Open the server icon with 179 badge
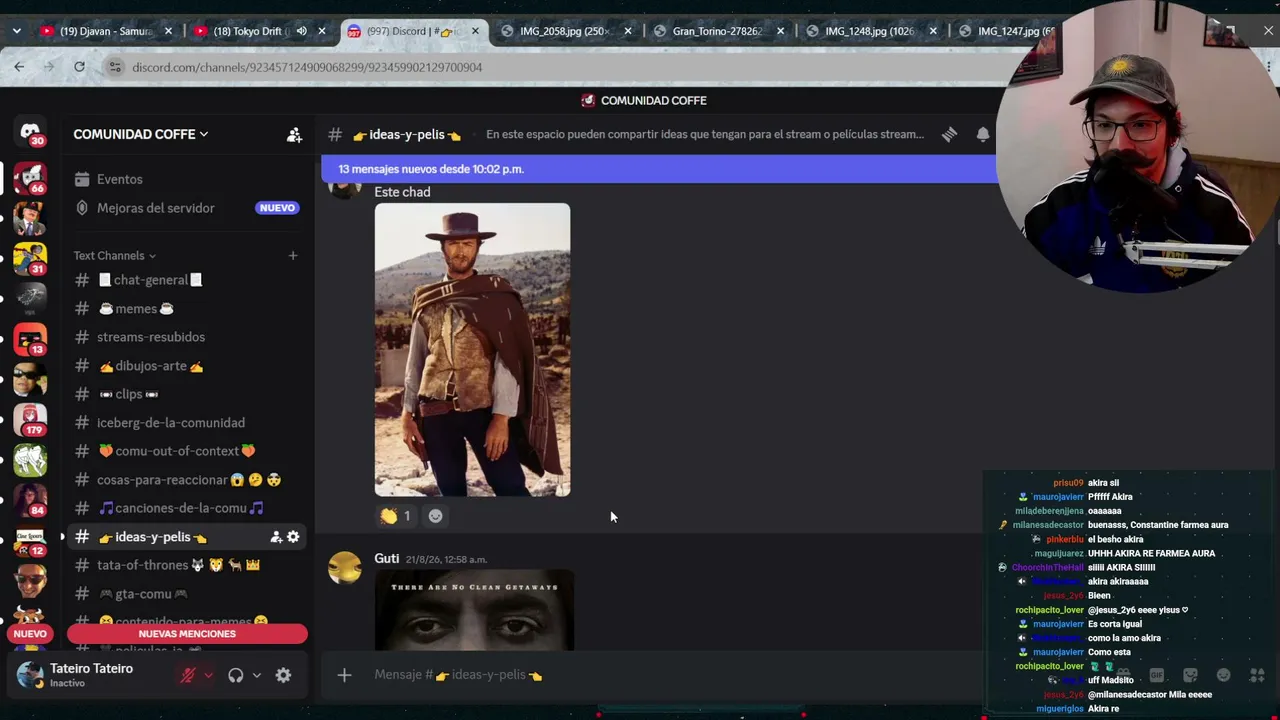Screen dimensions: 1280x720 (30, 420)
